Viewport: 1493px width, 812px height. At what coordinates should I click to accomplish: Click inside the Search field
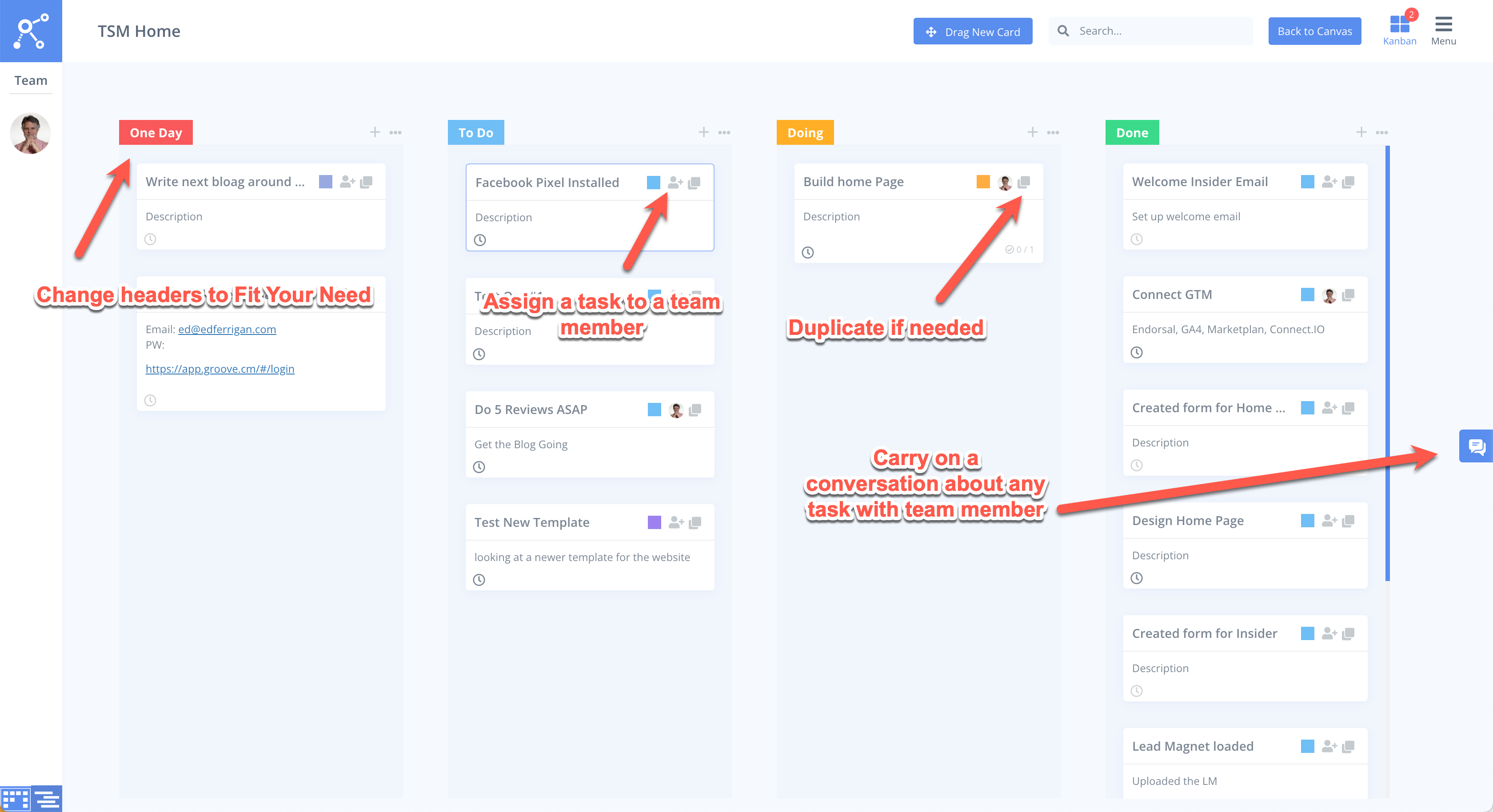1150,30
